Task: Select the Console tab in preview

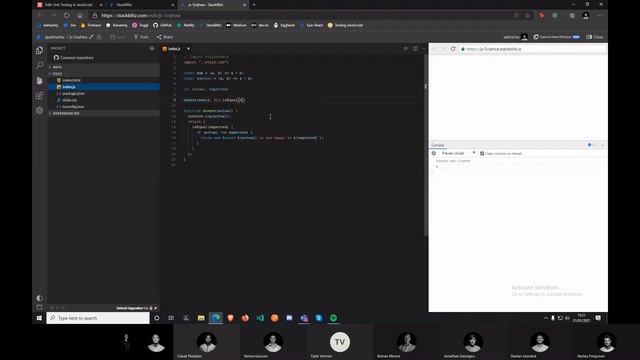Action: point(438,145)
